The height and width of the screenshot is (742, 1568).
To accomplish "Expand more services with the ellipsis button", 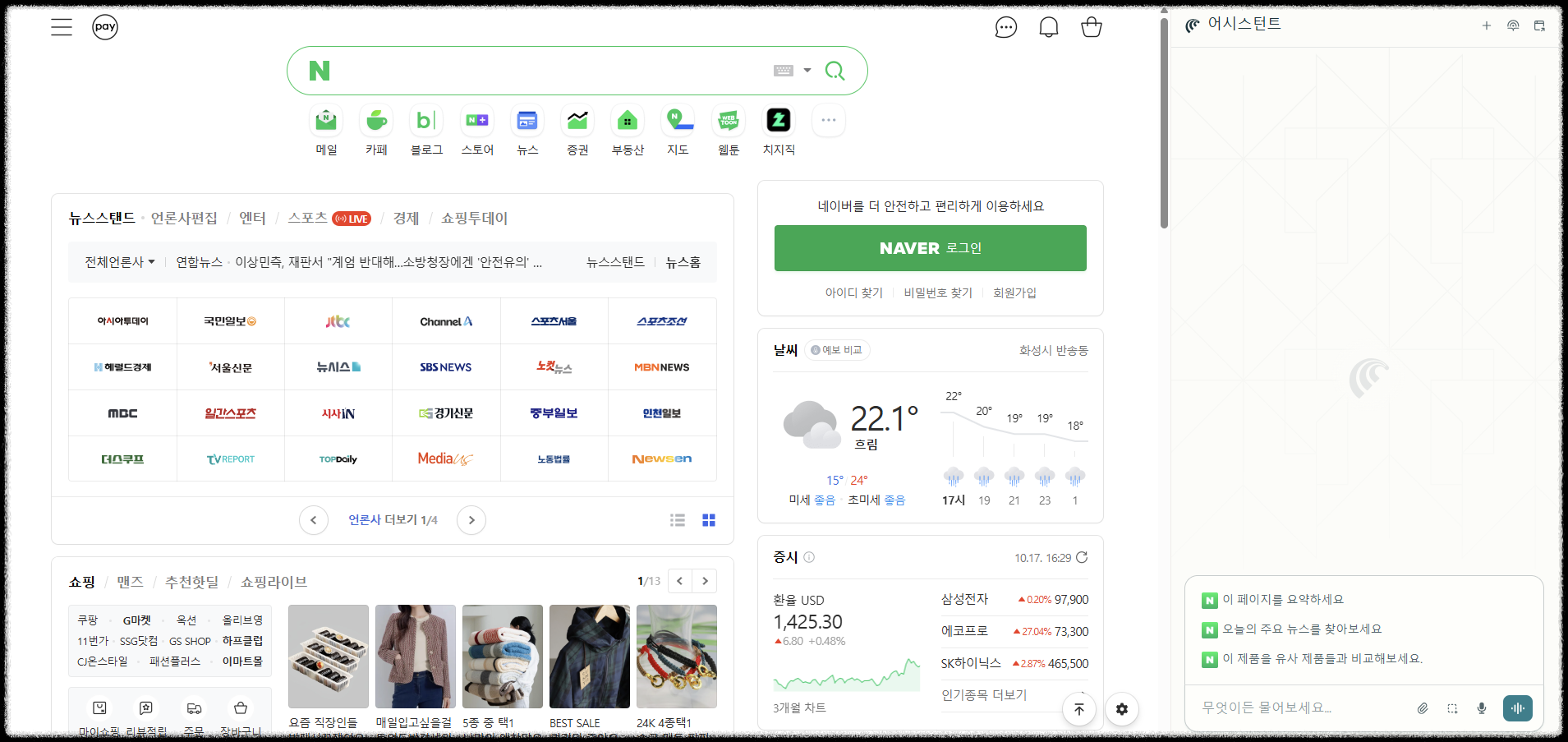I will tap(828, 120).
